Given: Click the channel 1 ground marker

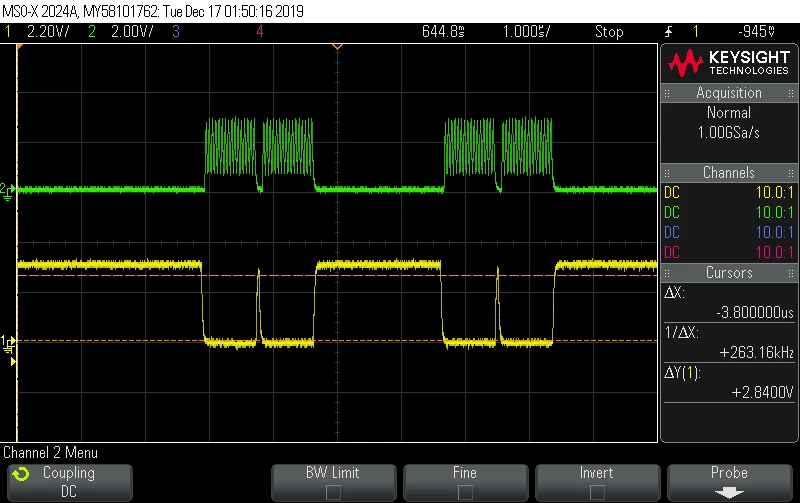Looking at the screenshot, I should point(7,344).
